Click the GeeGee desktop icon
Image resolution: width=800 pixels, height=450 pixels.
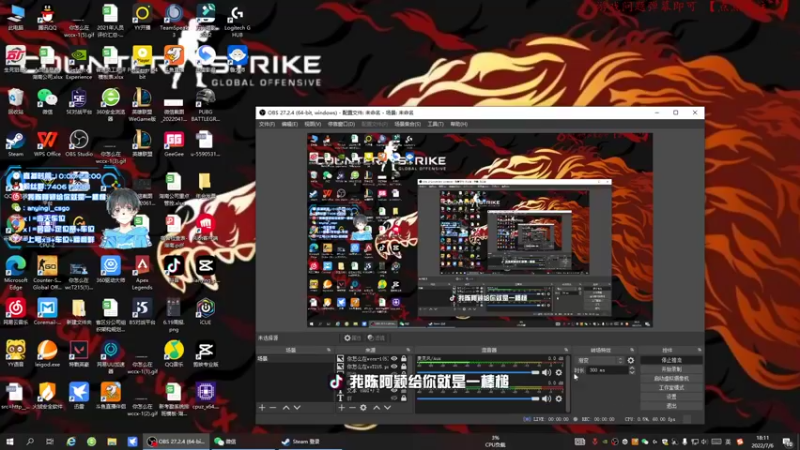[173, 143]
